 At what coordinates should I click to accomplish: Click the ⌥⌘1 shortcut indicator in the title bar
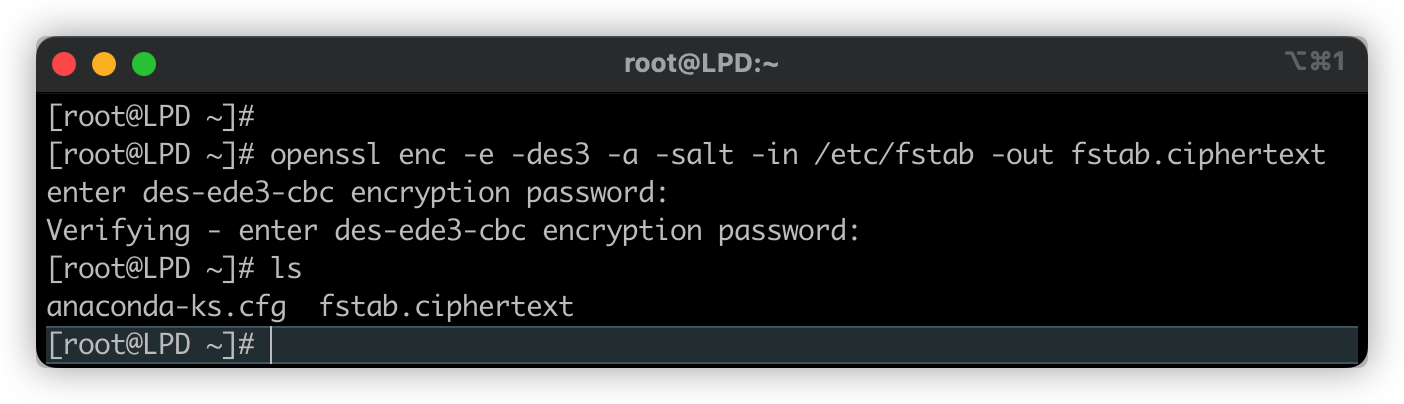click(1314, 63)
